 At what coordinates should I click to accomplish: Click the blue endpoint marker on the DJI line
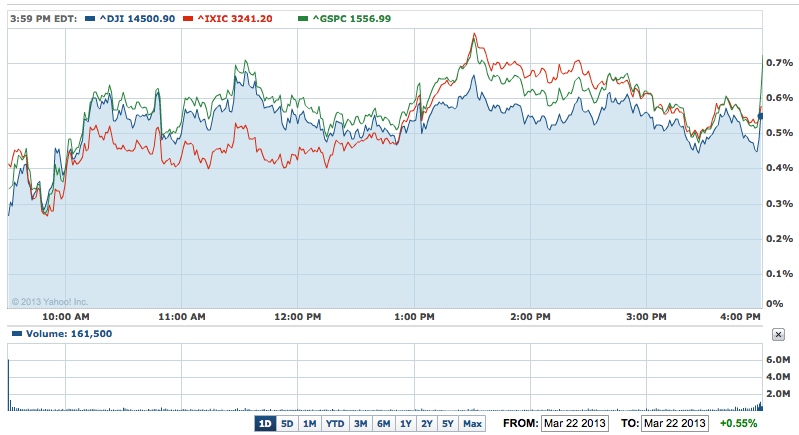pos(760,117)
